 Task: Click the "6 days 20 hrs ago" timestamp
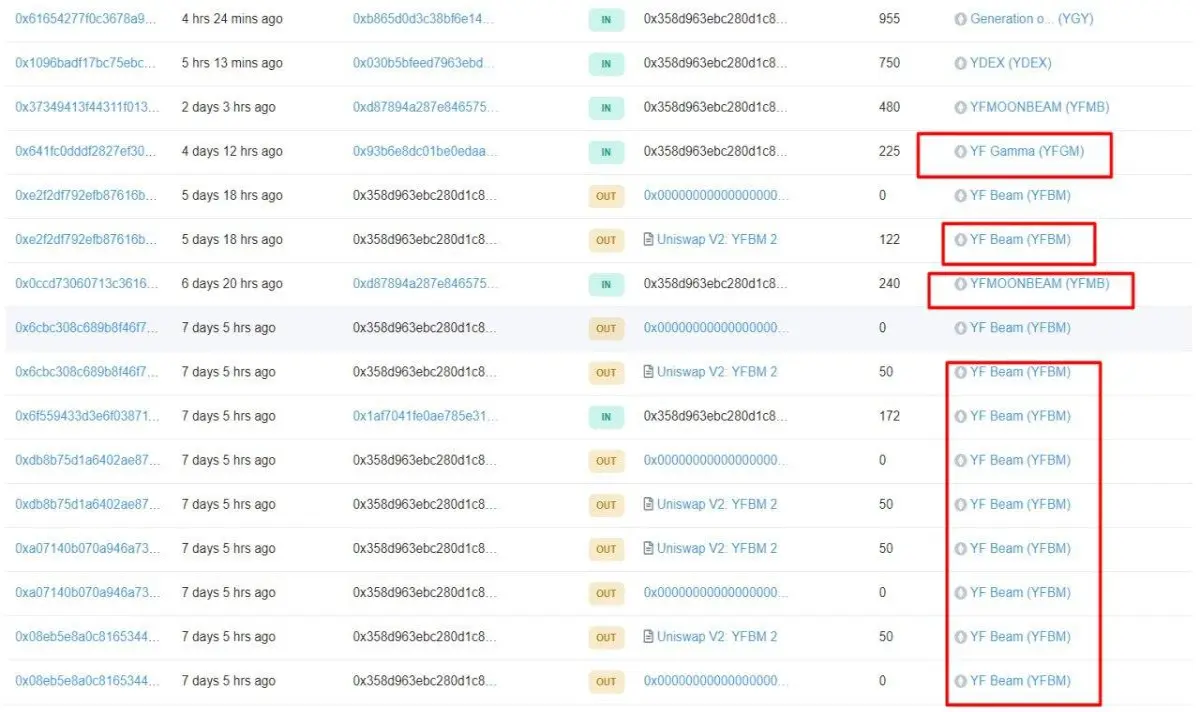click(232, 283)
